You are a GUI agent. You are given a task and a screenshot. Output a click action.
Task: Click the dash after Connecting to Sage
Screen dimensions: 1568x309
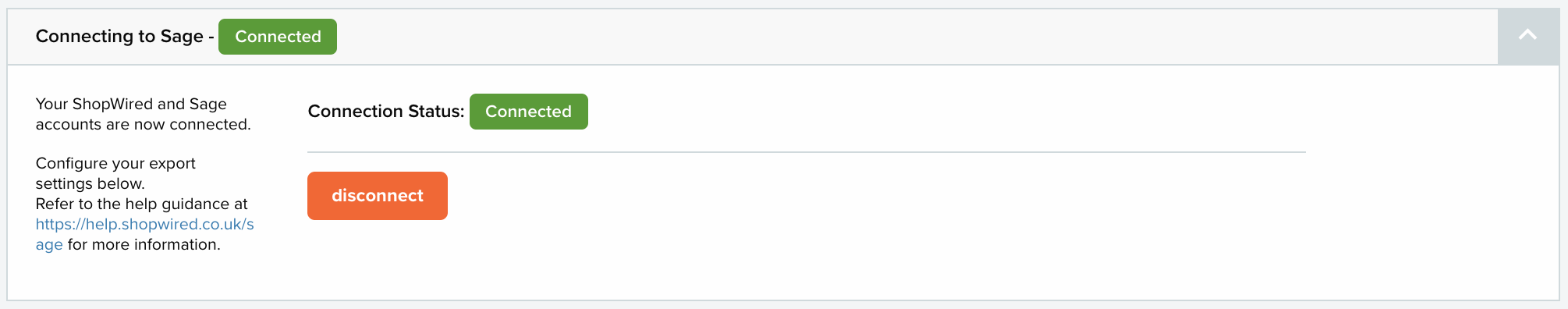[211, 37]
